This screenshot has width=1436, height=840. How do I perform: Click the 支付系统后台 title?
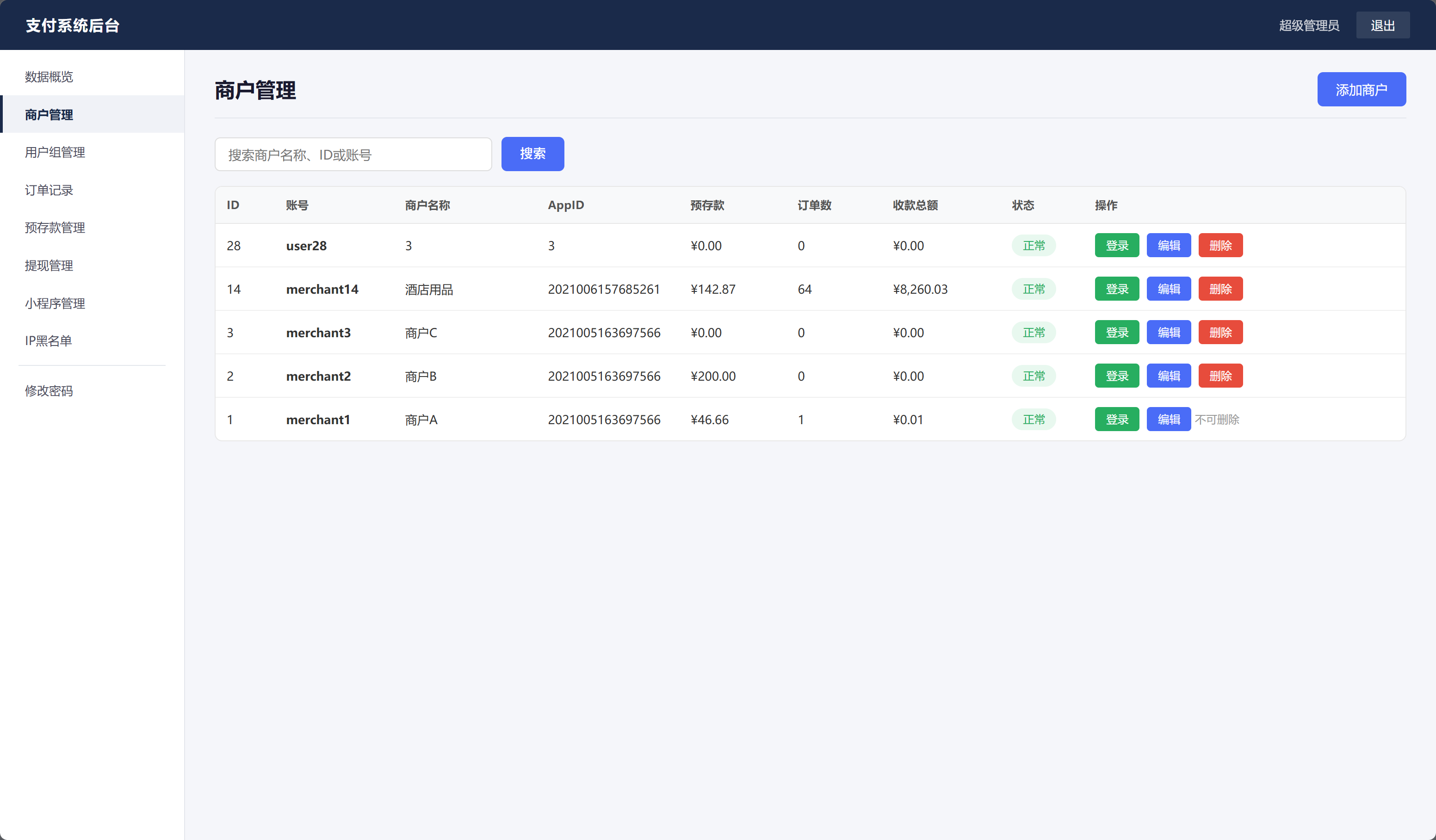click(72, 25)
